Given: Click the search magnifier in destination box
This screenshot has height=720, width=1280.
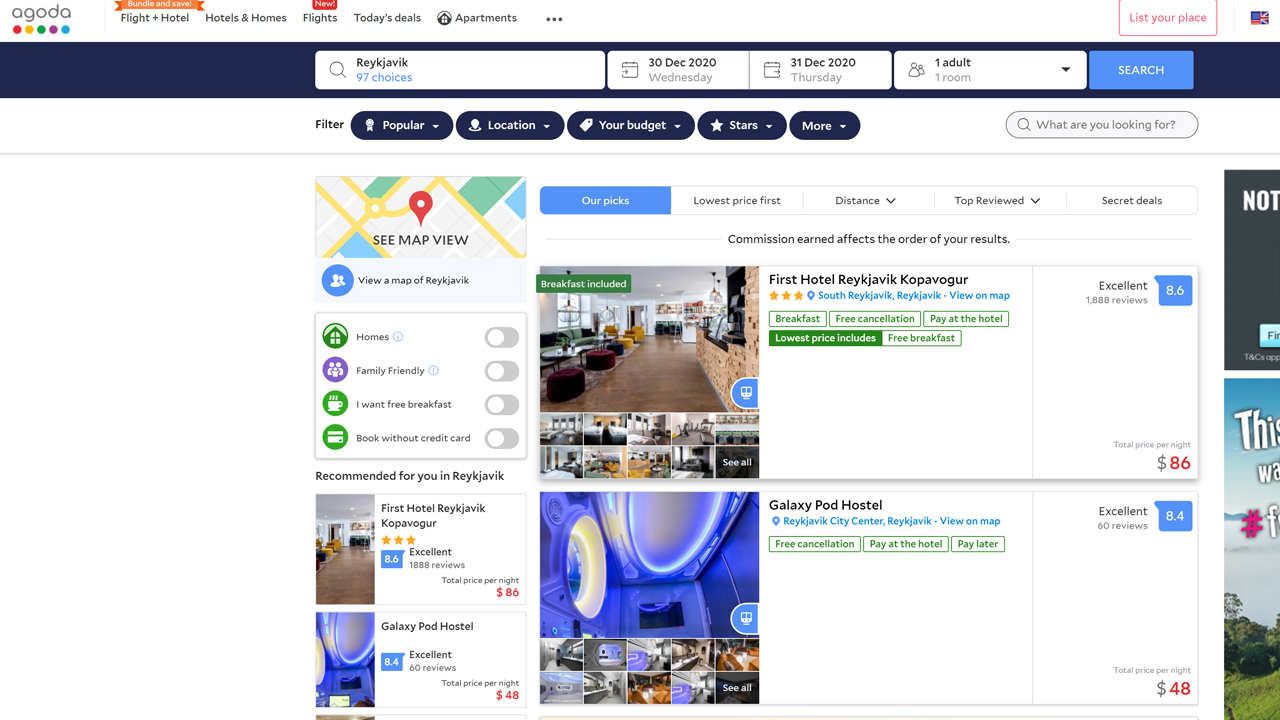Looking at the screenshot, I should pyautogui.click(x=337, y=70).
